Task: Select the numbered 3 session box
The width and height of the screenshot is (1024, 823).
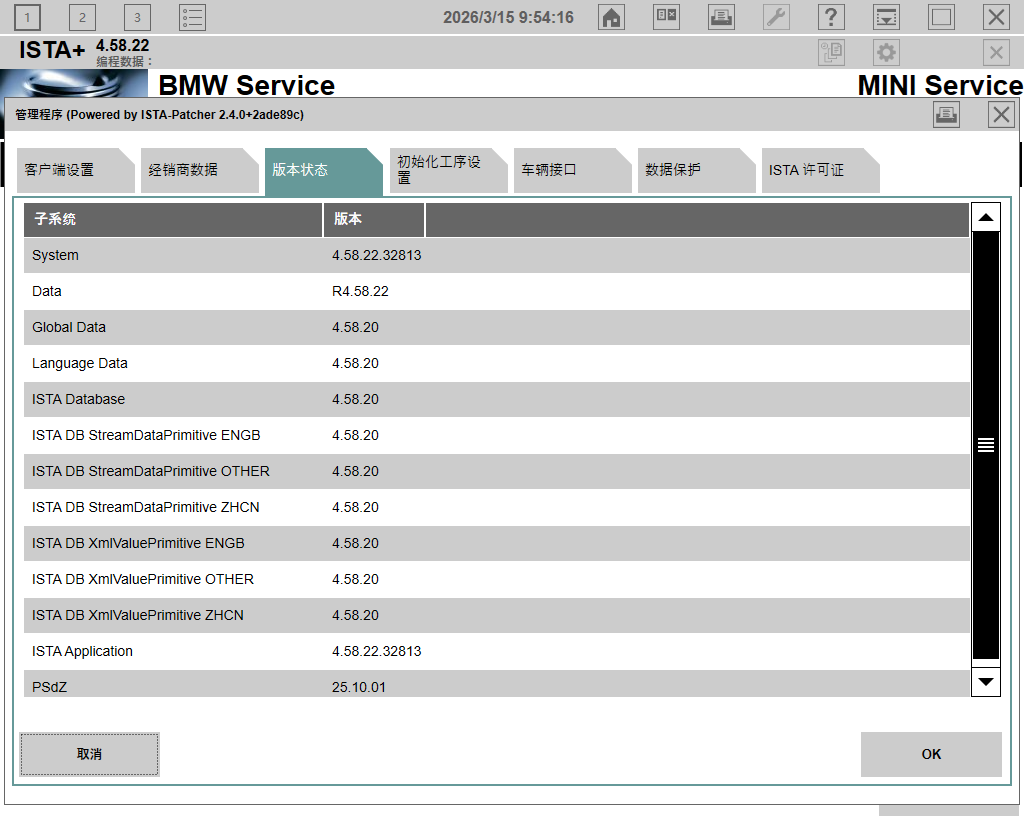Action: coord(137,17)
